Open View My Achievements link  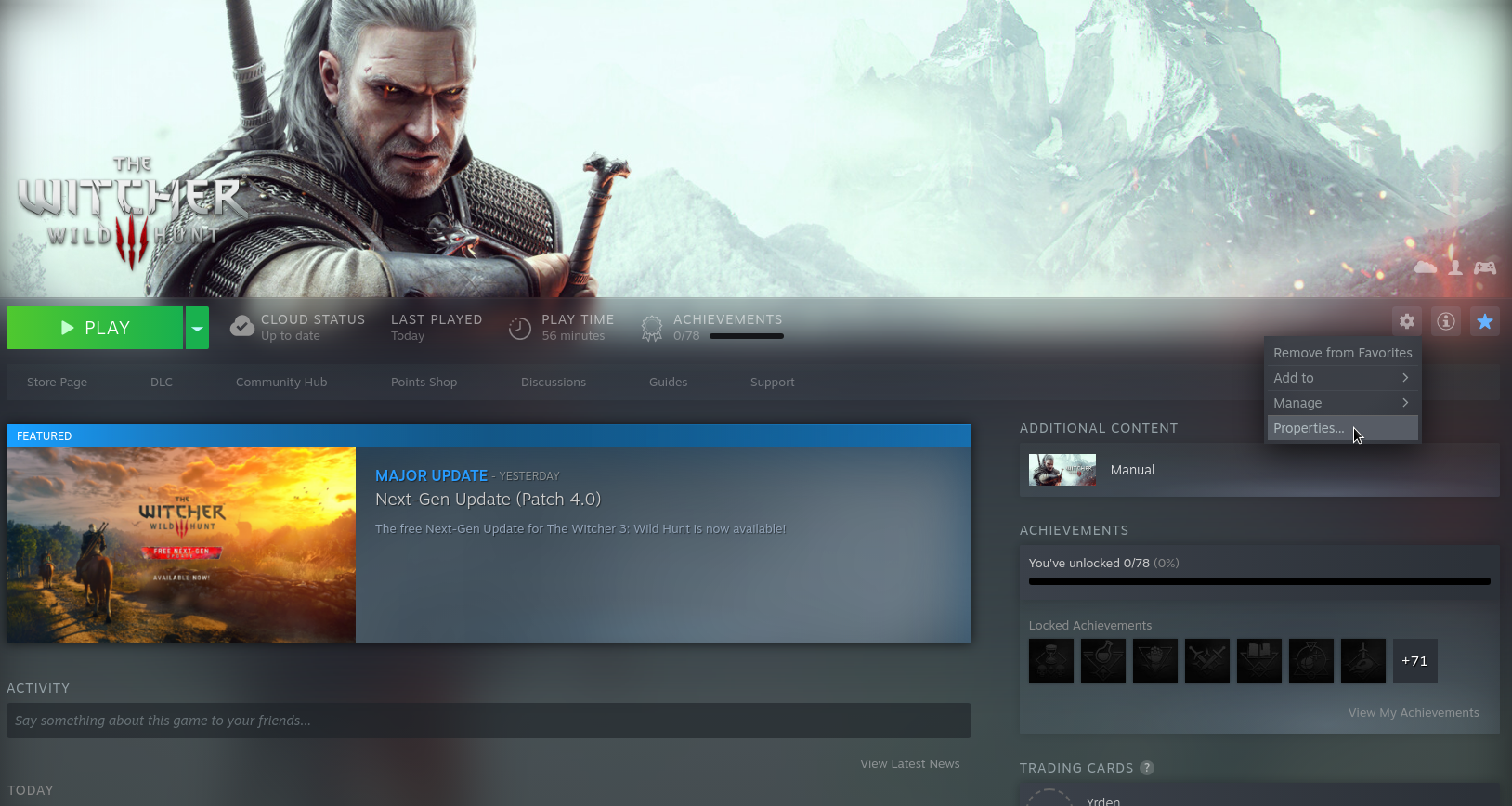tap(1414, 713)
